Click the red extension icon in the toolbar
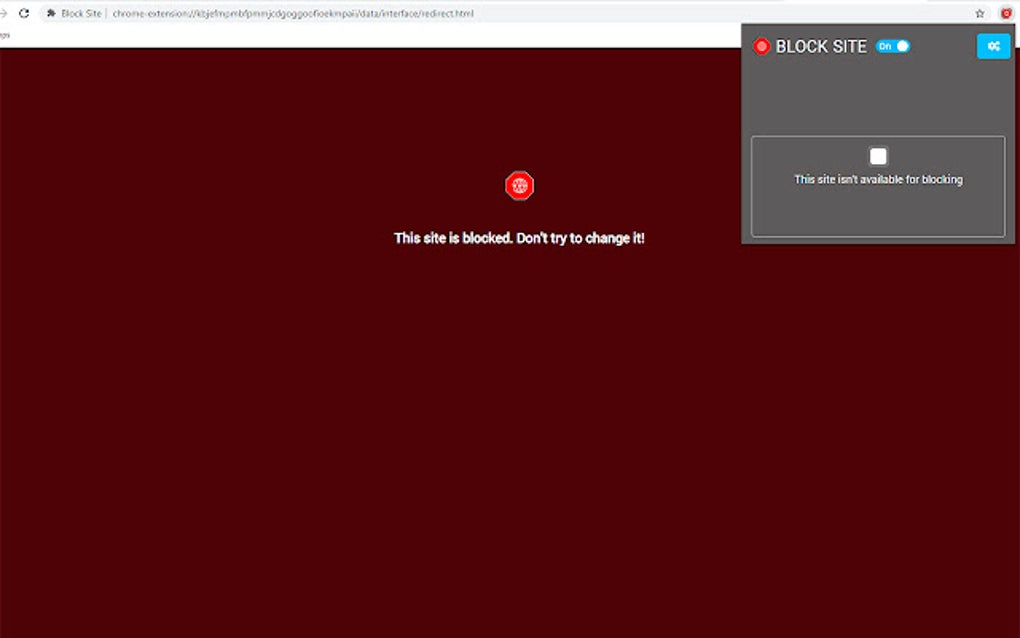Image resolution: width=1020 pixels, height=638 pixels. click(1007, 13)
